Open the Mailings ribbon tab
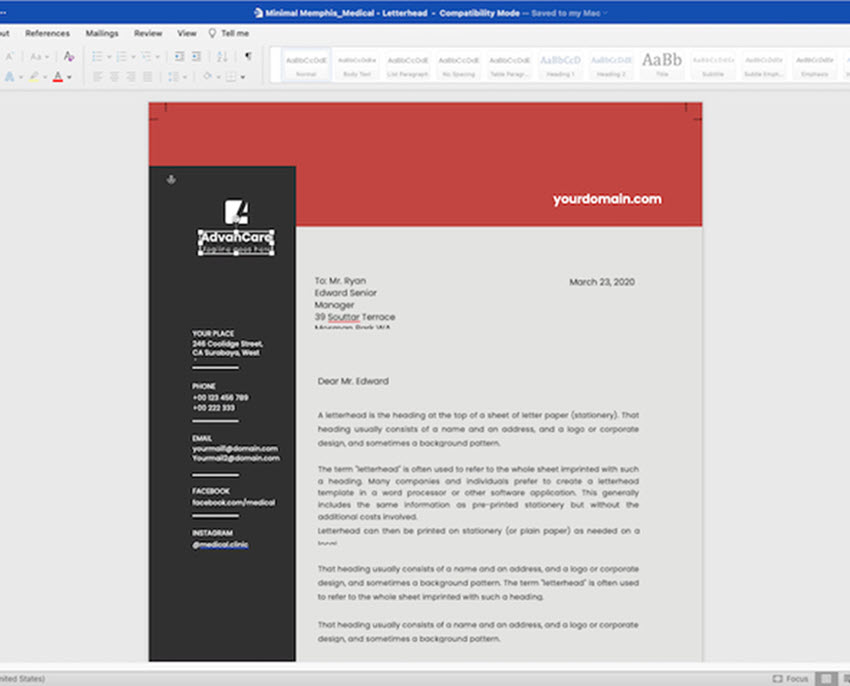 click(x=101, y=33)
